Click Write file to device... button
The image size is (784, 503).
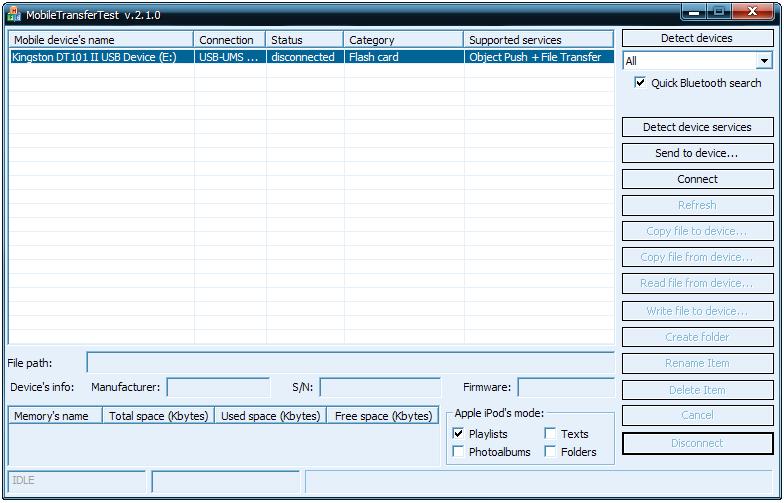point(697,311)
